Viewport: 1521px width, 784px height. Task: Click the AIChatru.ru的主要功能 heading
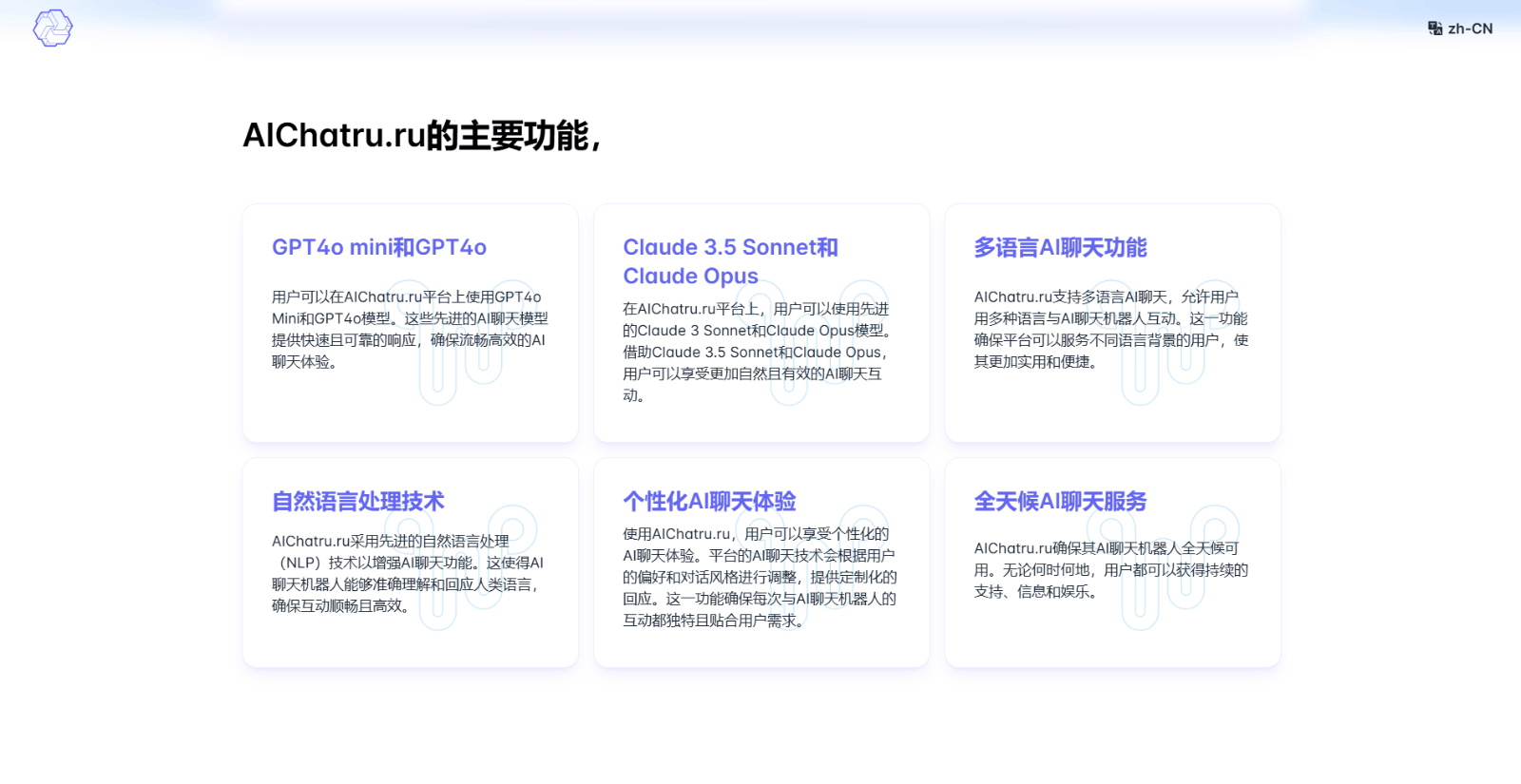click(422, 136)
